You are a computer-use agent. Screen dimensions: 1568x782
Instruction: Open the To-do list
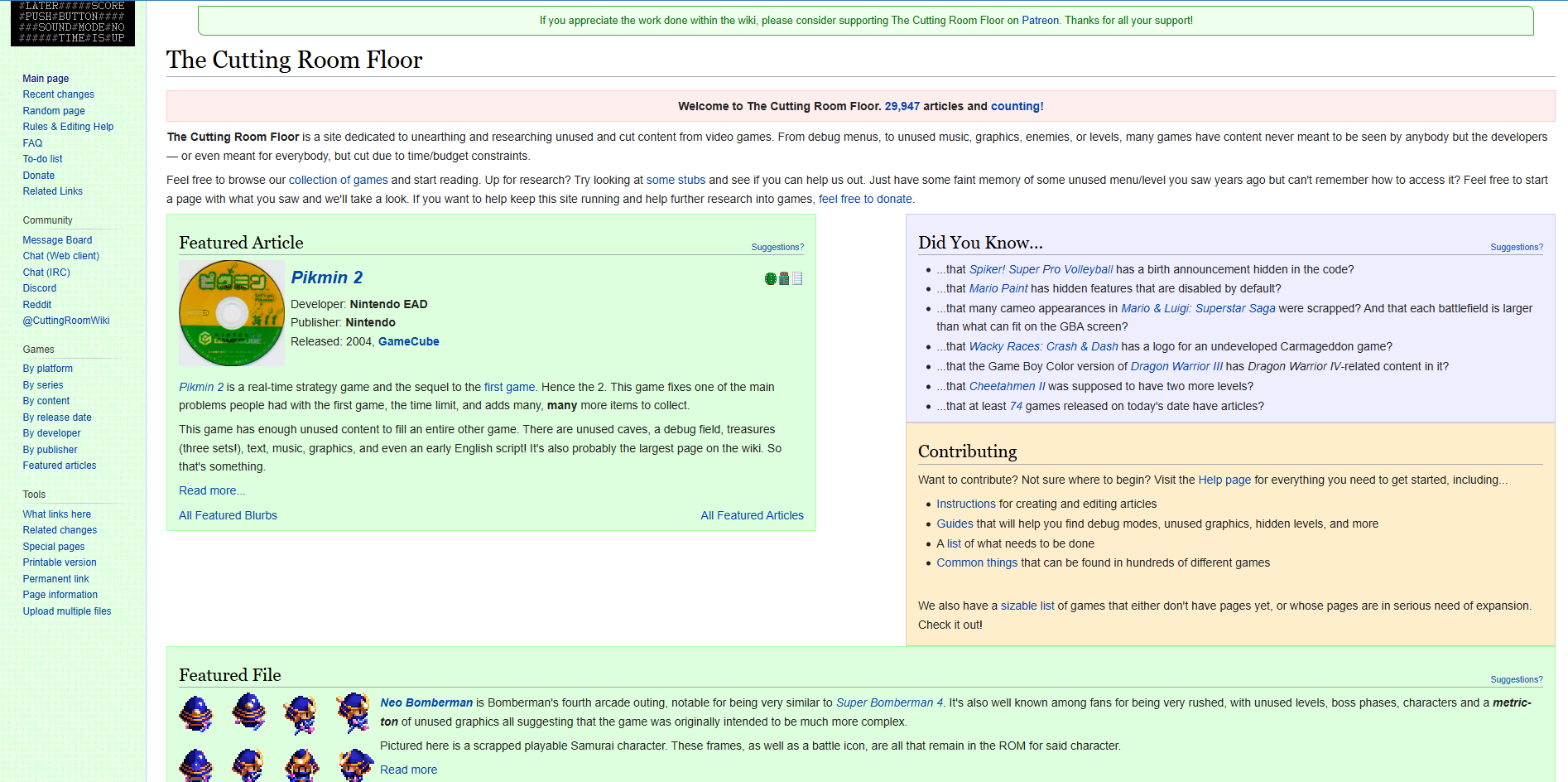[x=42, y=159]
